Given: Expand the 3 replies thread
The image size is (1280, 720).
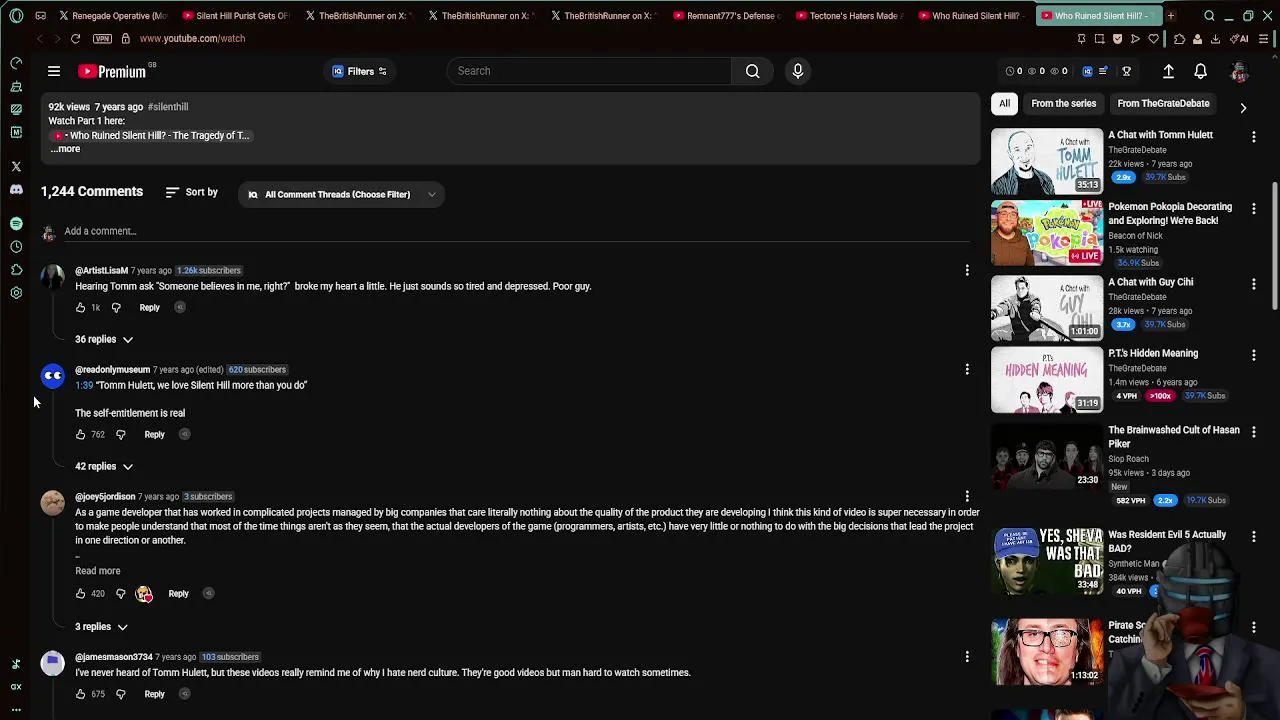Looking at the screenshot, I should coord(101,627).
